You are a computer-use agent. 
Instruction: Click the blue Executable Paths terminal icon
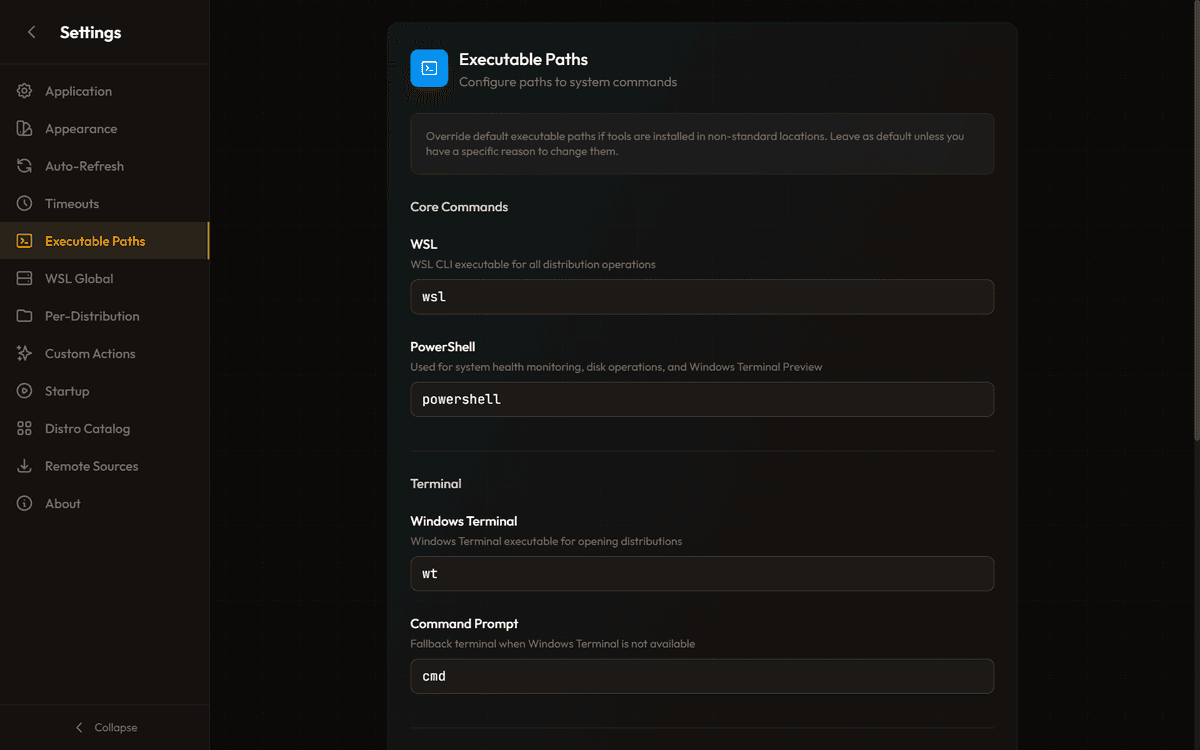click(429, 68)
